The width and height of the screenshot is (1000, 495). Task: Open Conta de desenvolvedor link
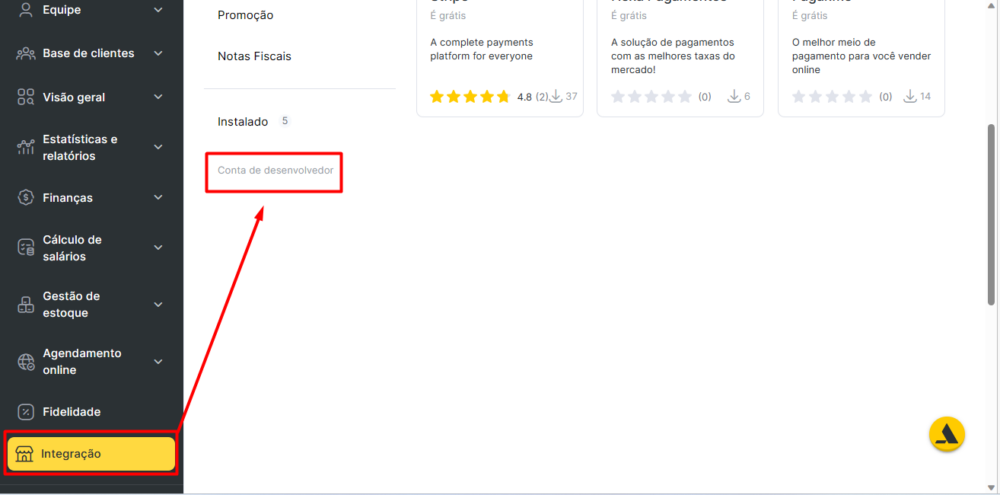point(275,170)
